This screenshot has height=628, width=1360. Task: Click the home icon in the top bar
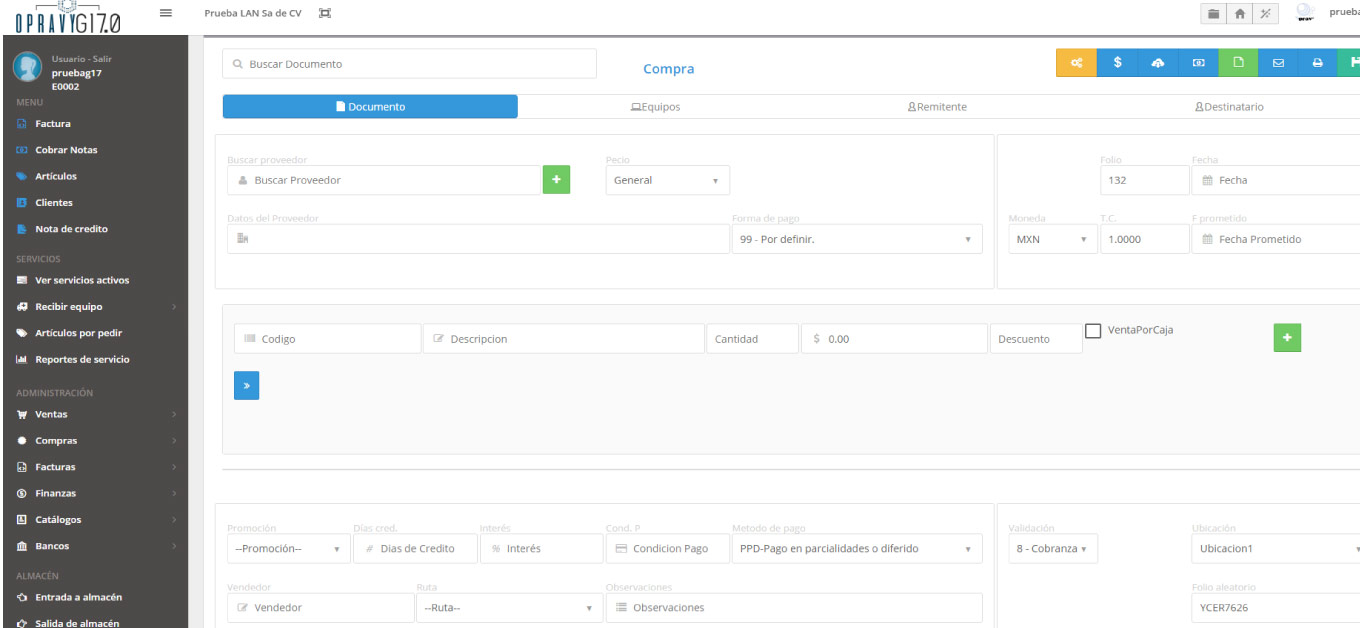pos(1237,13)
